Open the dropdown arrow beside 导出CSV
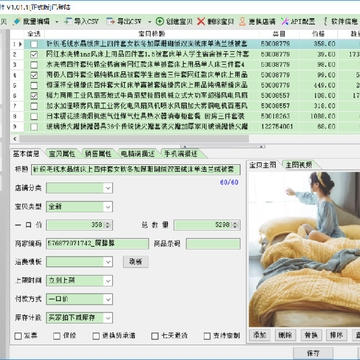Viewport: 360px width, 360px height. 149,22
